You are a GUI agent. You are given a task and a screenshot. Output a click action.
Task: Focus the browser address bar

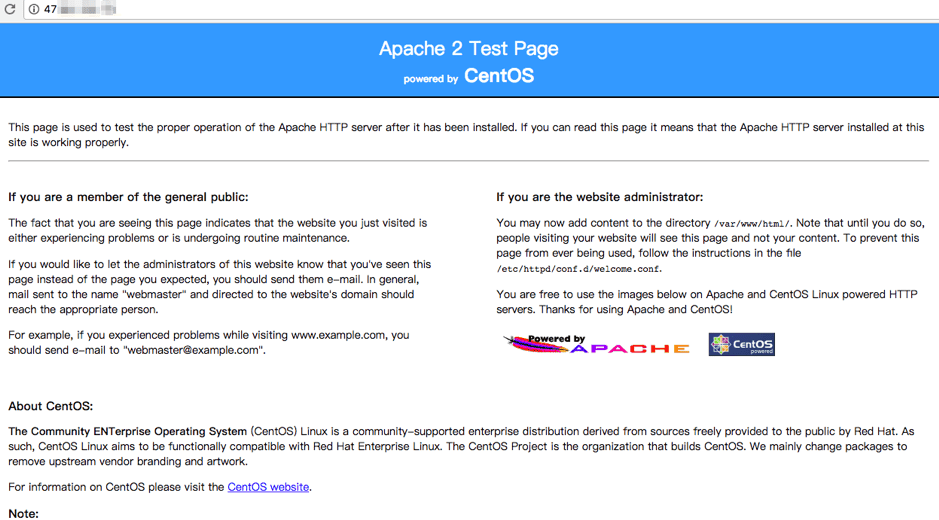pos(481,10)
